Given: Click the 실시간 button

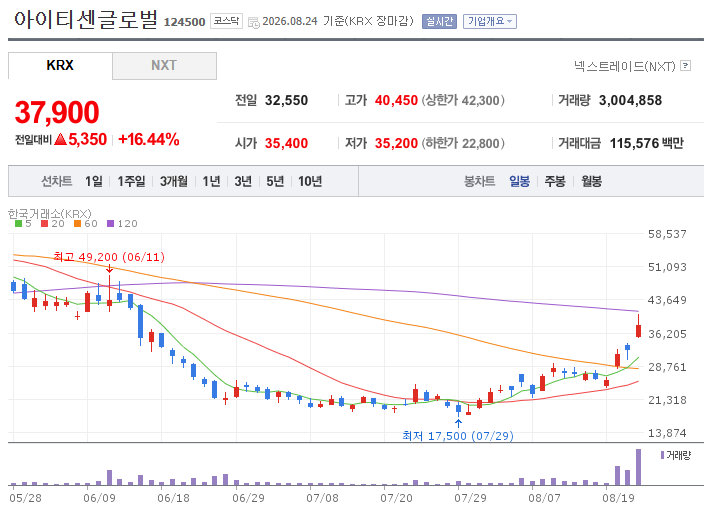Looking at the screenshot, I should tap(439, 22).
